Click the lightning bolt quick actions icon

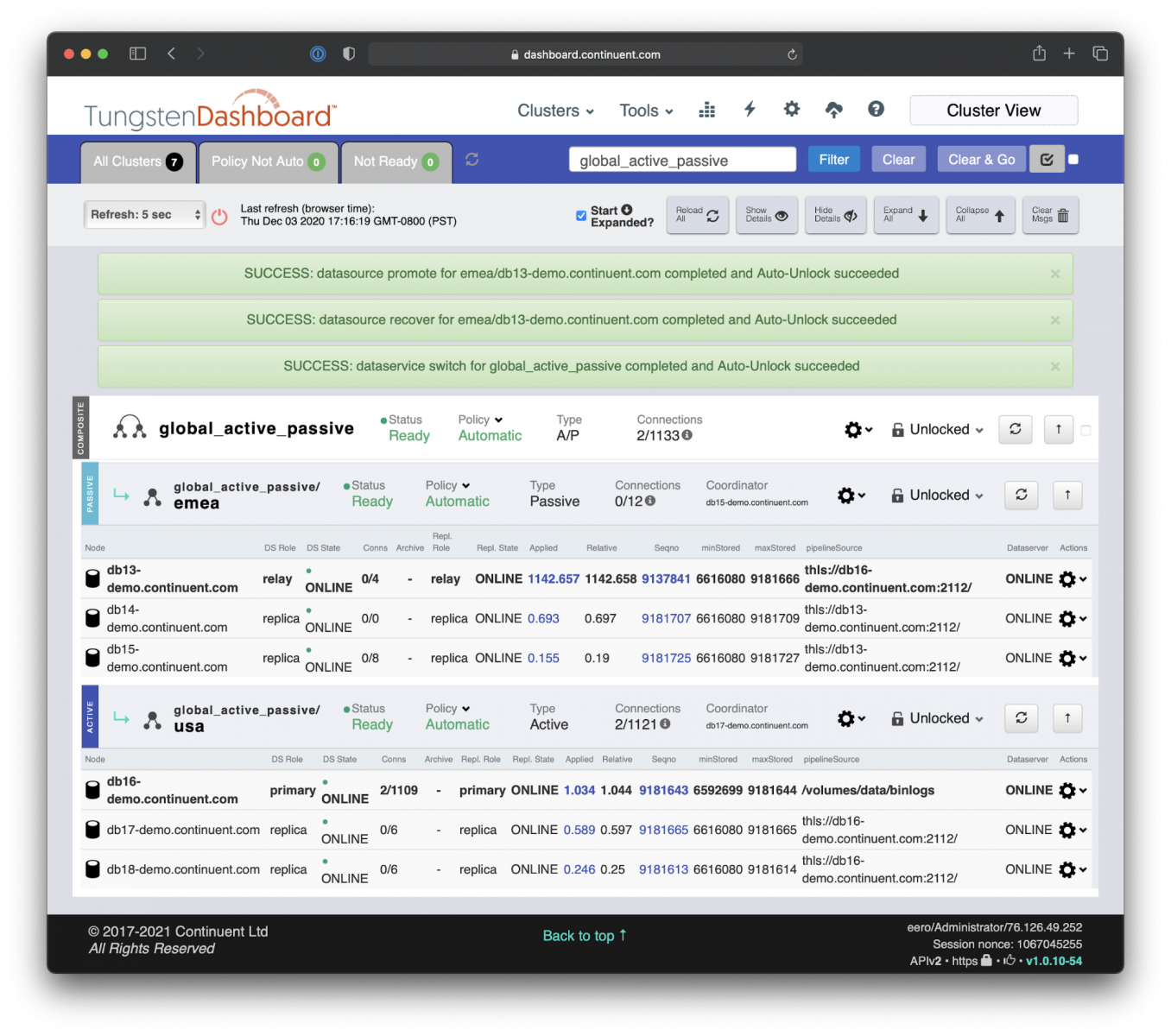click(750, 109)
